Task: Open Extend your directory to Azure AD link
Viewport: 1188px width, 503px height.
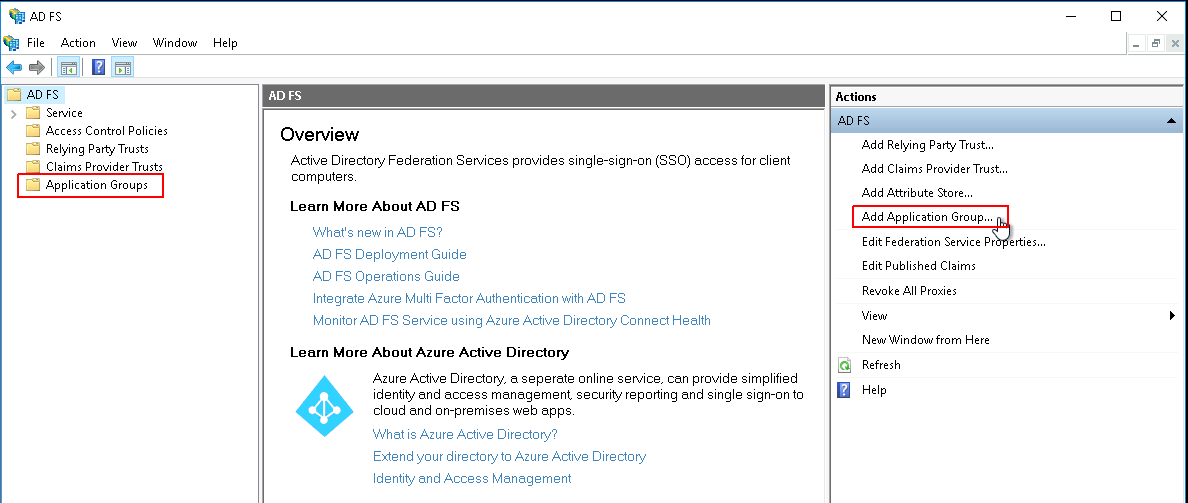Action: coord(509,457)
